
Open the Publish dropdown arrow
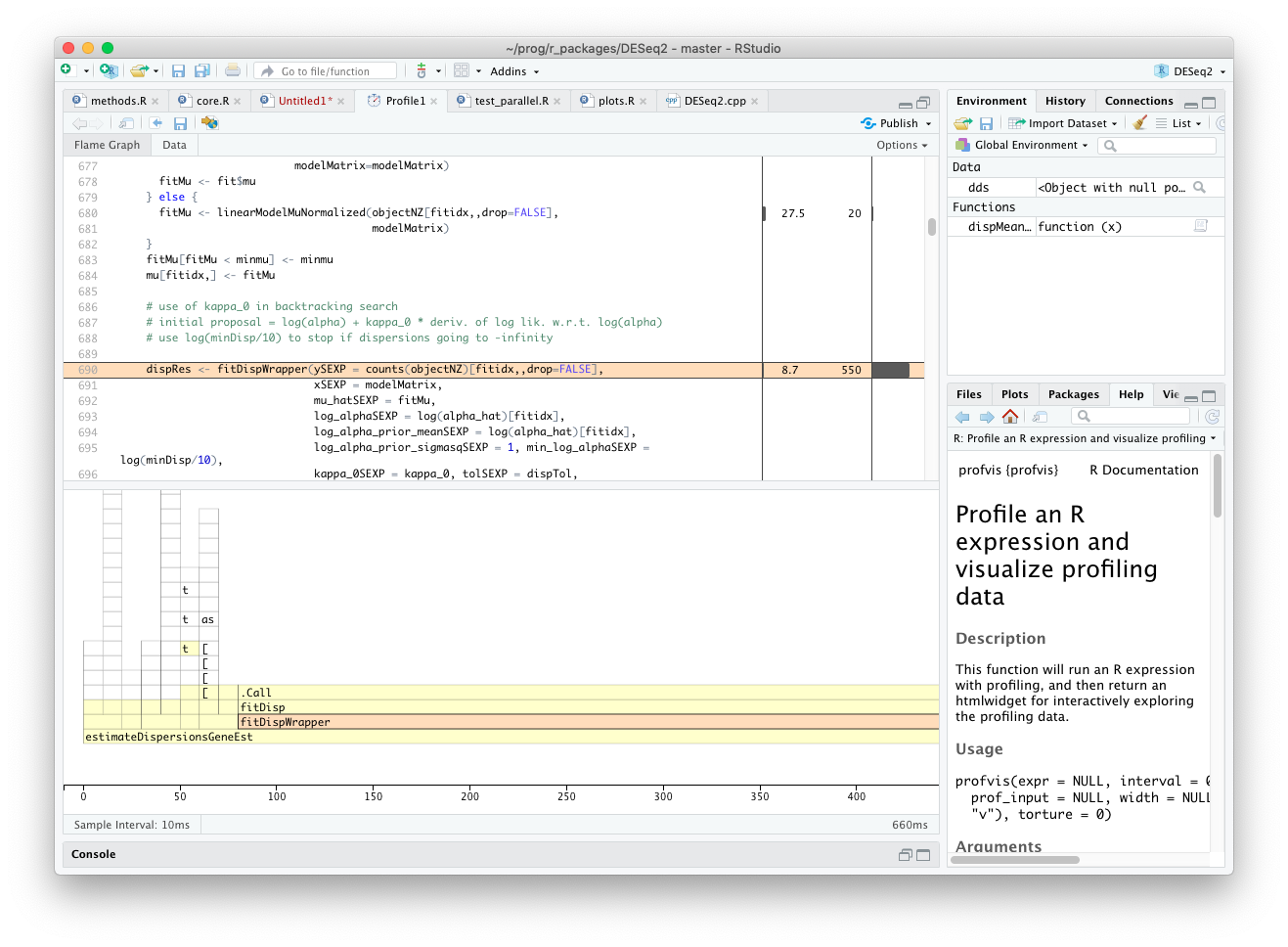[x=928, y=124]
